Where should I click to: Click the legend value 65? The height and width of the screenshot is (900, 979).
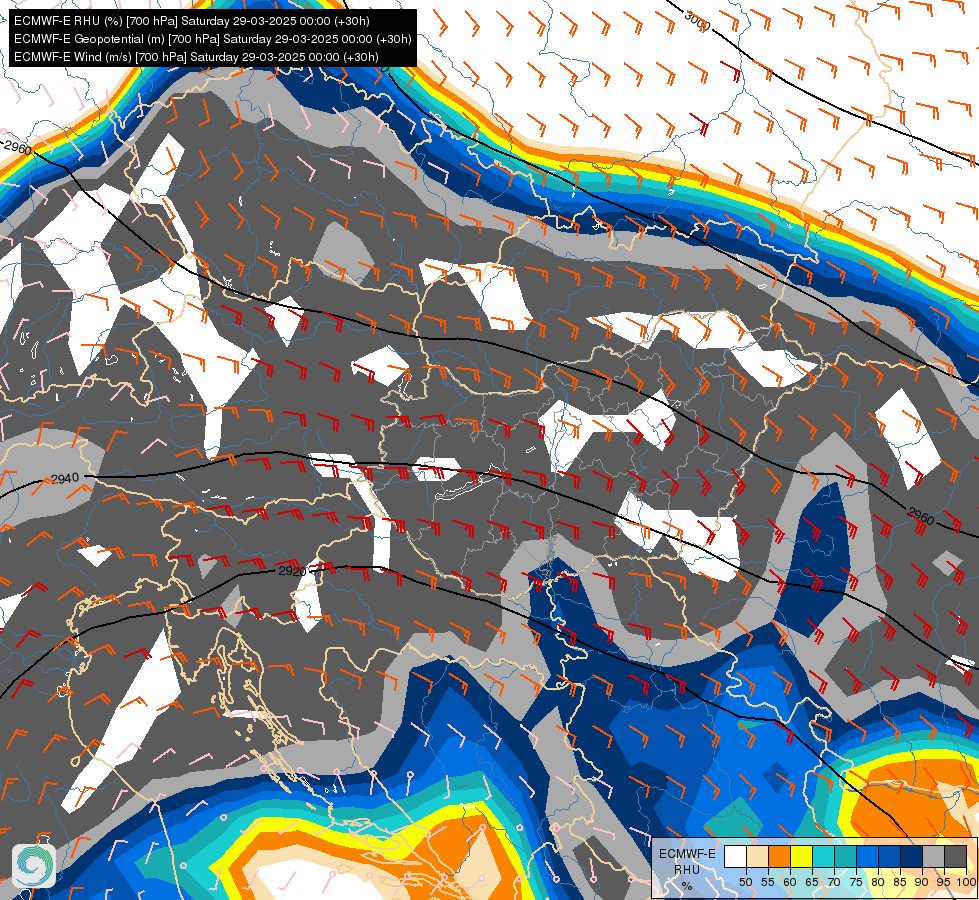812,882
